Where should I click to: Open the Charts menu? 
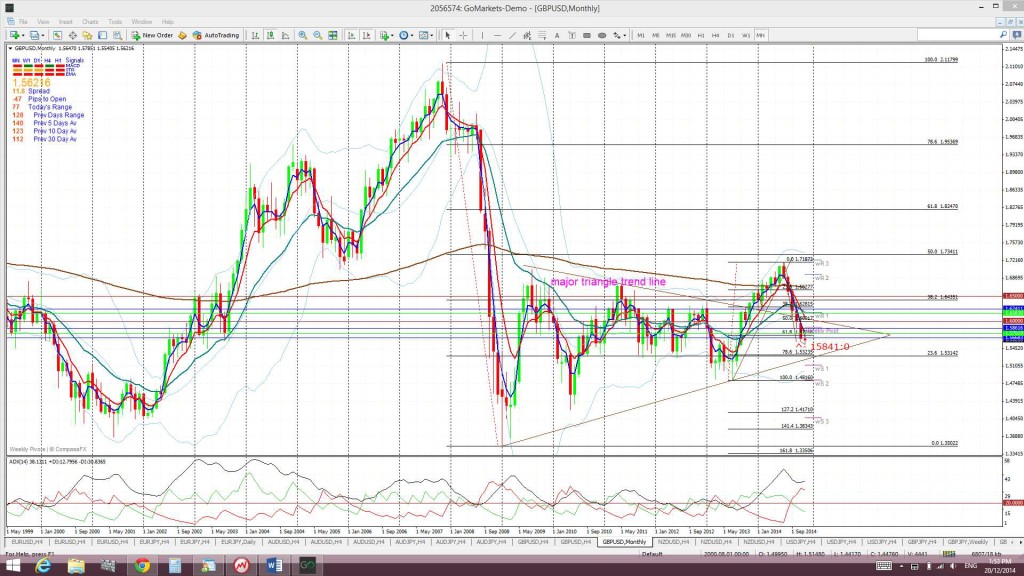(x=90, y=22)
